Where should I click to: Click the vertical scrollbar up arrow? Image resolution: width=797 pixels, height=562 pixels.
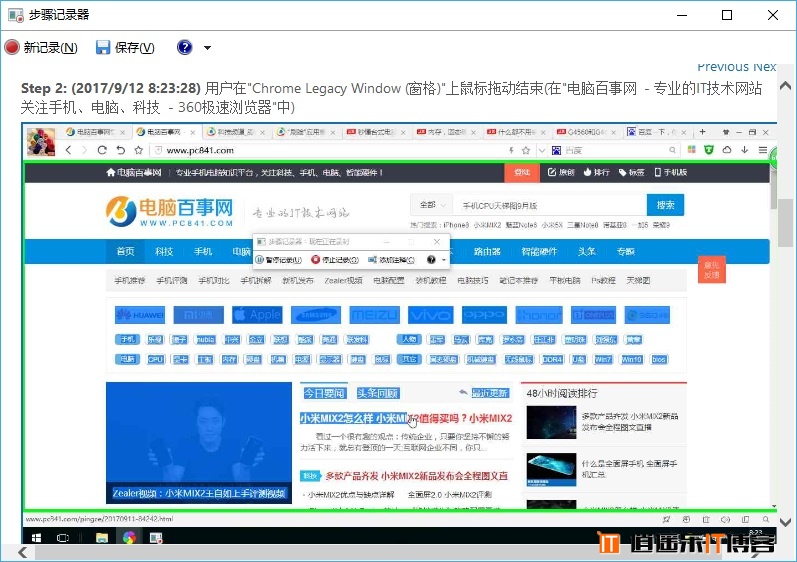click(x=785, y=85)
